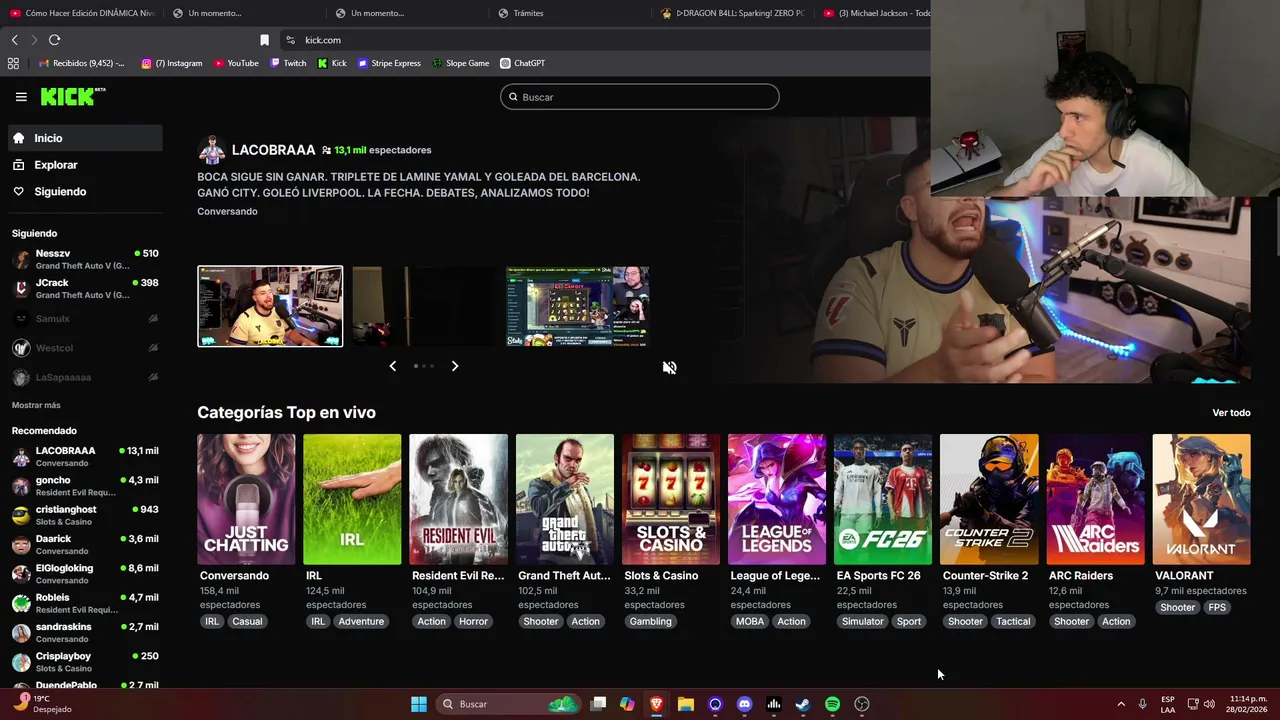This screenshot has width=1280, height=720.
Task: Click the MOBA tag under League of Legends
Action: [x=749, y=621]
